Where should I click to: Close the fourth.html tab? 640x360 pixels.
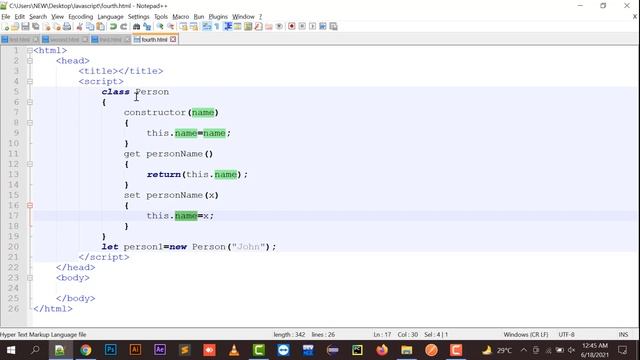coord(173,39)
